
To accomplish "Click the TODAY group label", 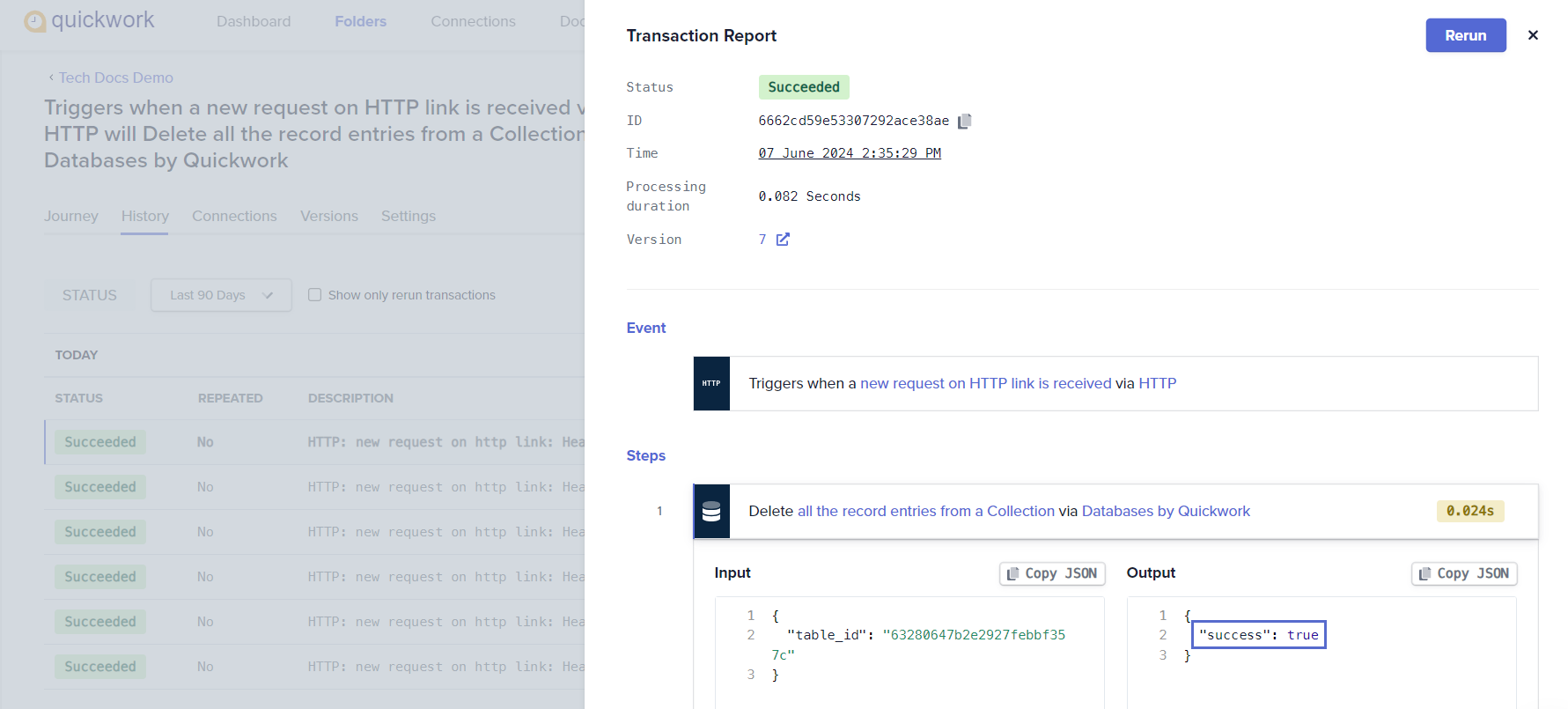I will pyautogui.click(x=77, y=355).
